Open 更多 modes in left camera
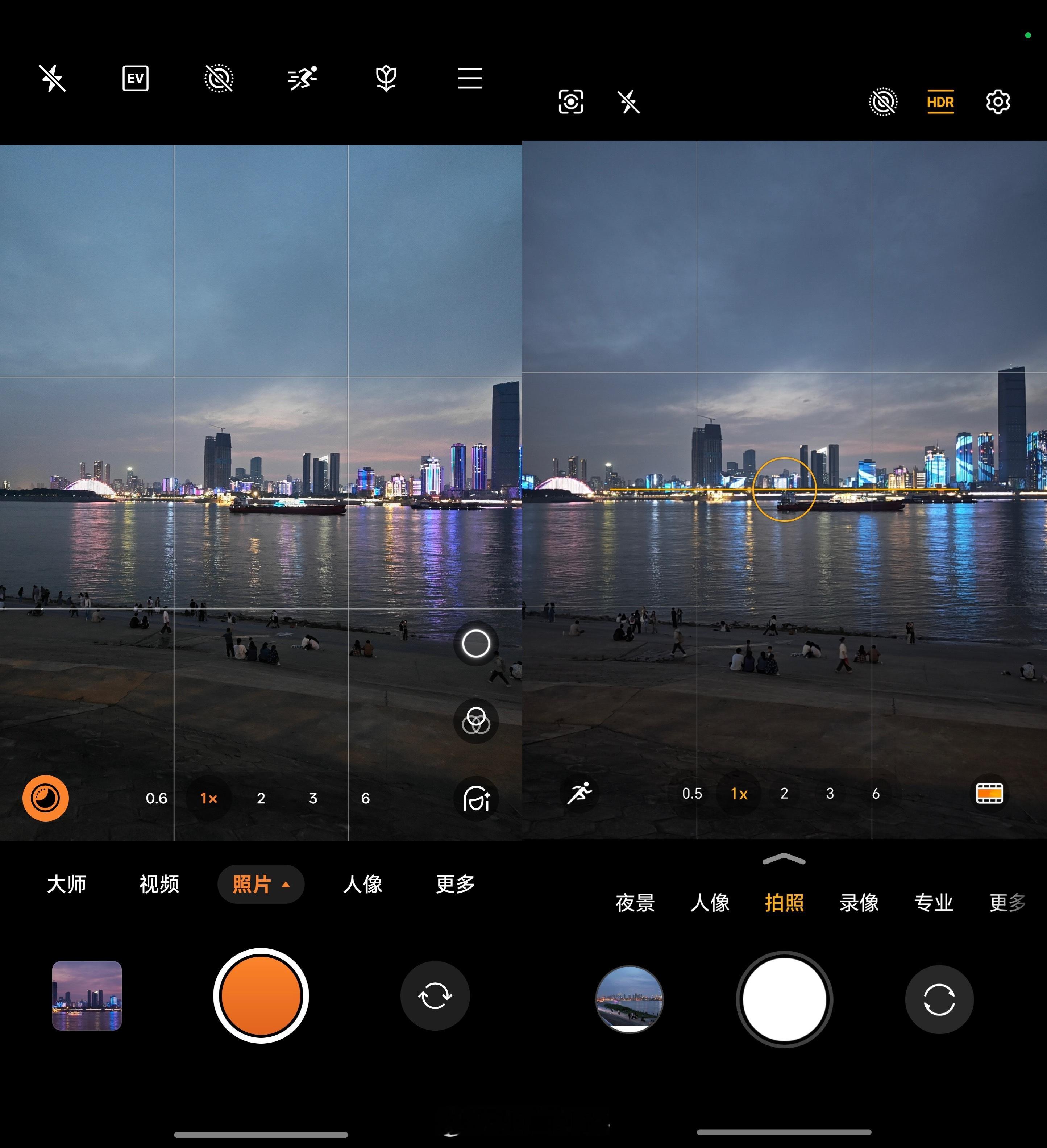 pos(455,885)
